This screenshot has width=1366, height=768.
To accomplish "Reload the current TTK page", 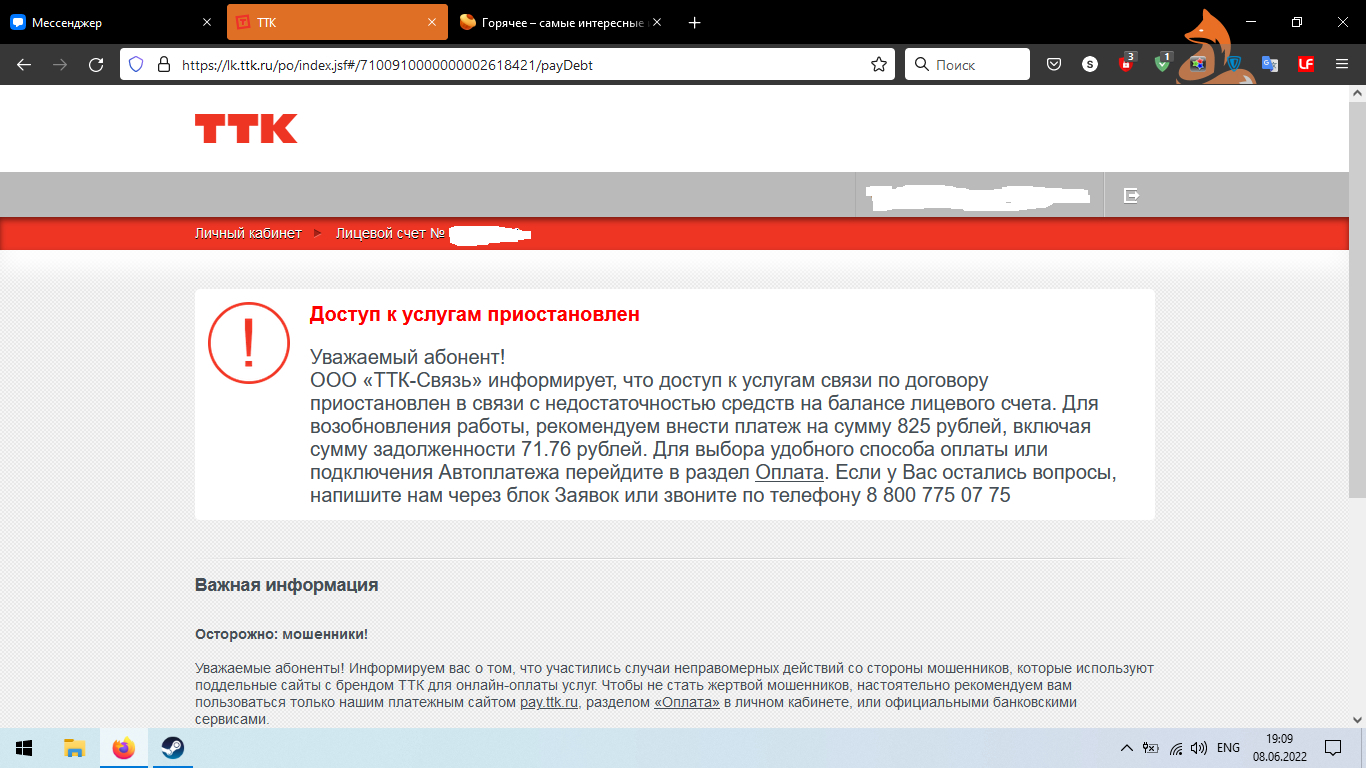I will click(x=96, y=64).
